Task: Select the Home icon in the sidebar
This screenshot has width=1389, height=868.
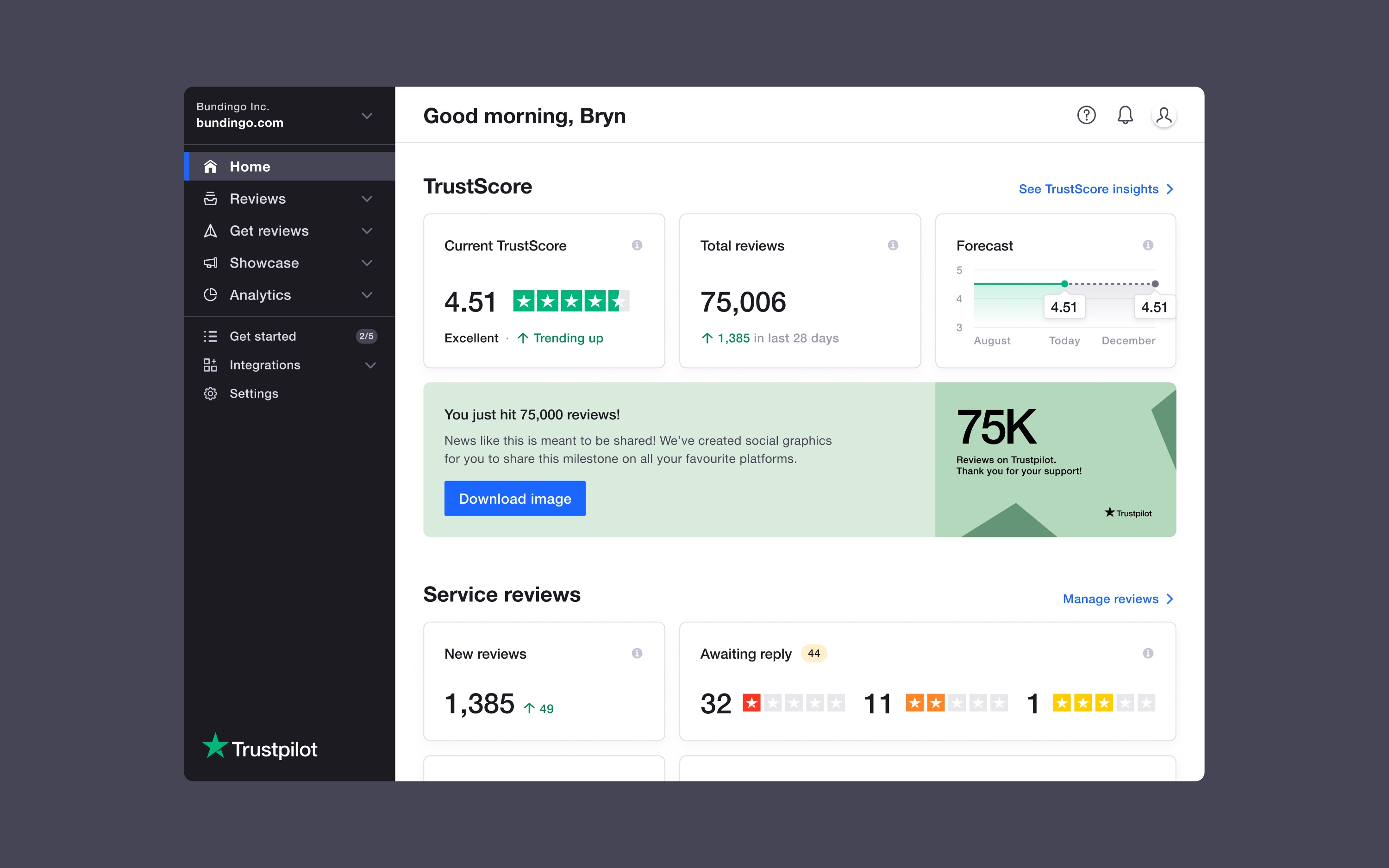Action: tap(211, 166)
